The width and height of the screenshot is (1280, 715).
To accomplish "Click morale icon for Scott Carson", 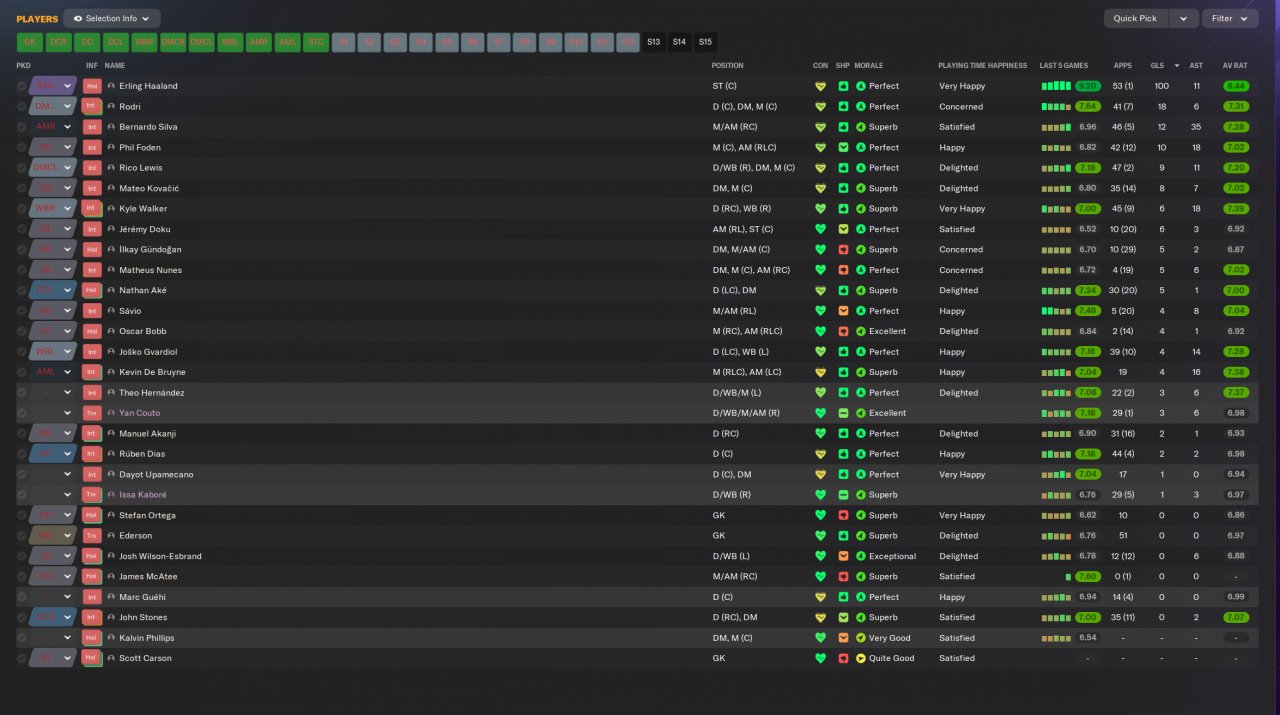I will (861, 658).
